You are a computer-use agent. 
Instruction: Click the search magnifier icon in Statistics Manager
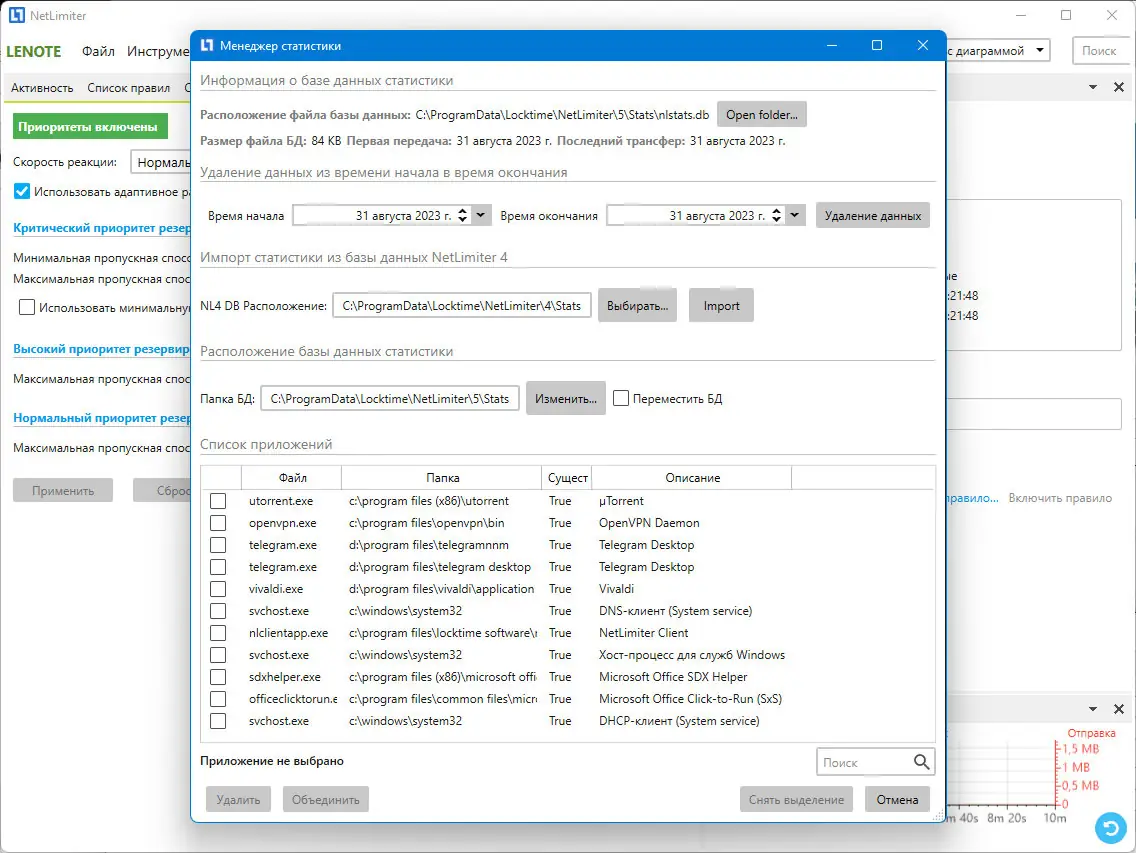click(921, 762)
